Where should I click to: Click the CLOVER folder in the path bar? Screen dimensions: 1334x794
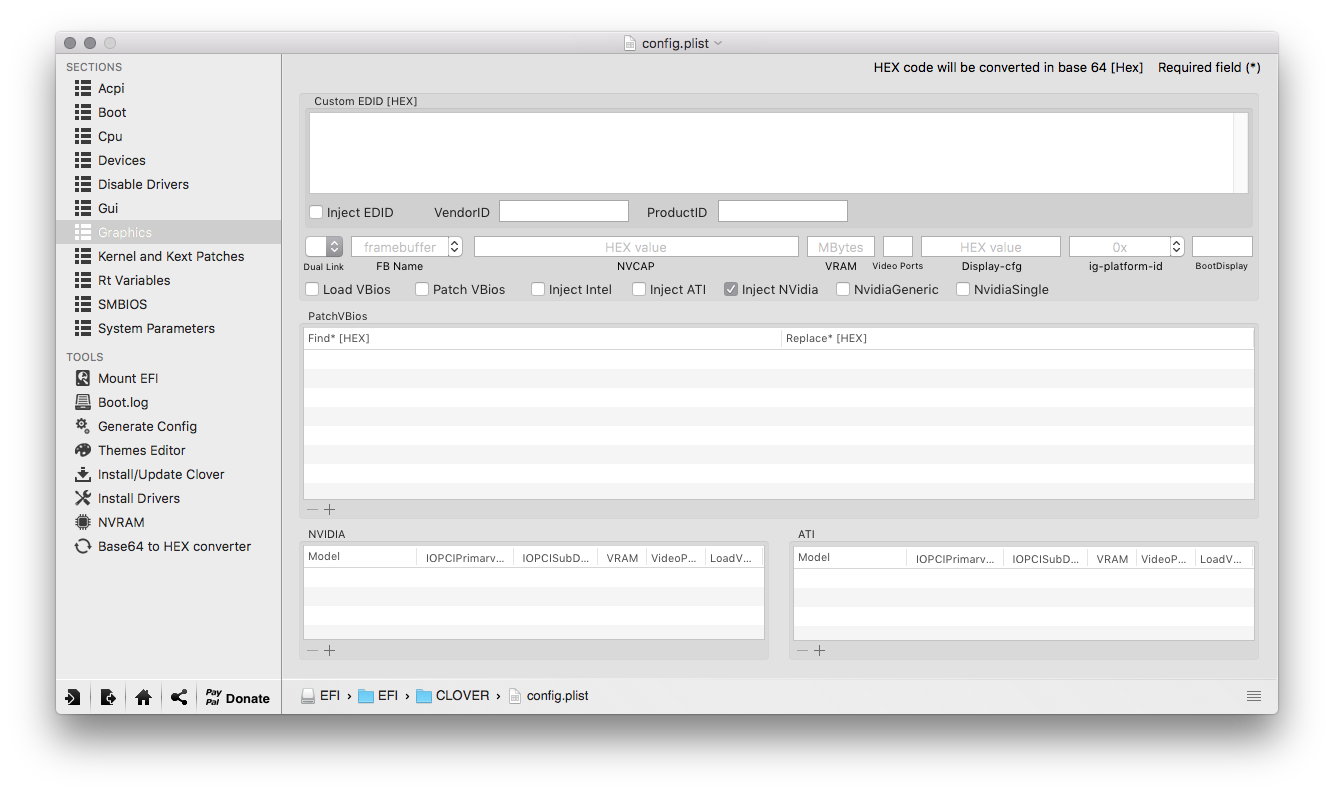(x=453, y=696)
